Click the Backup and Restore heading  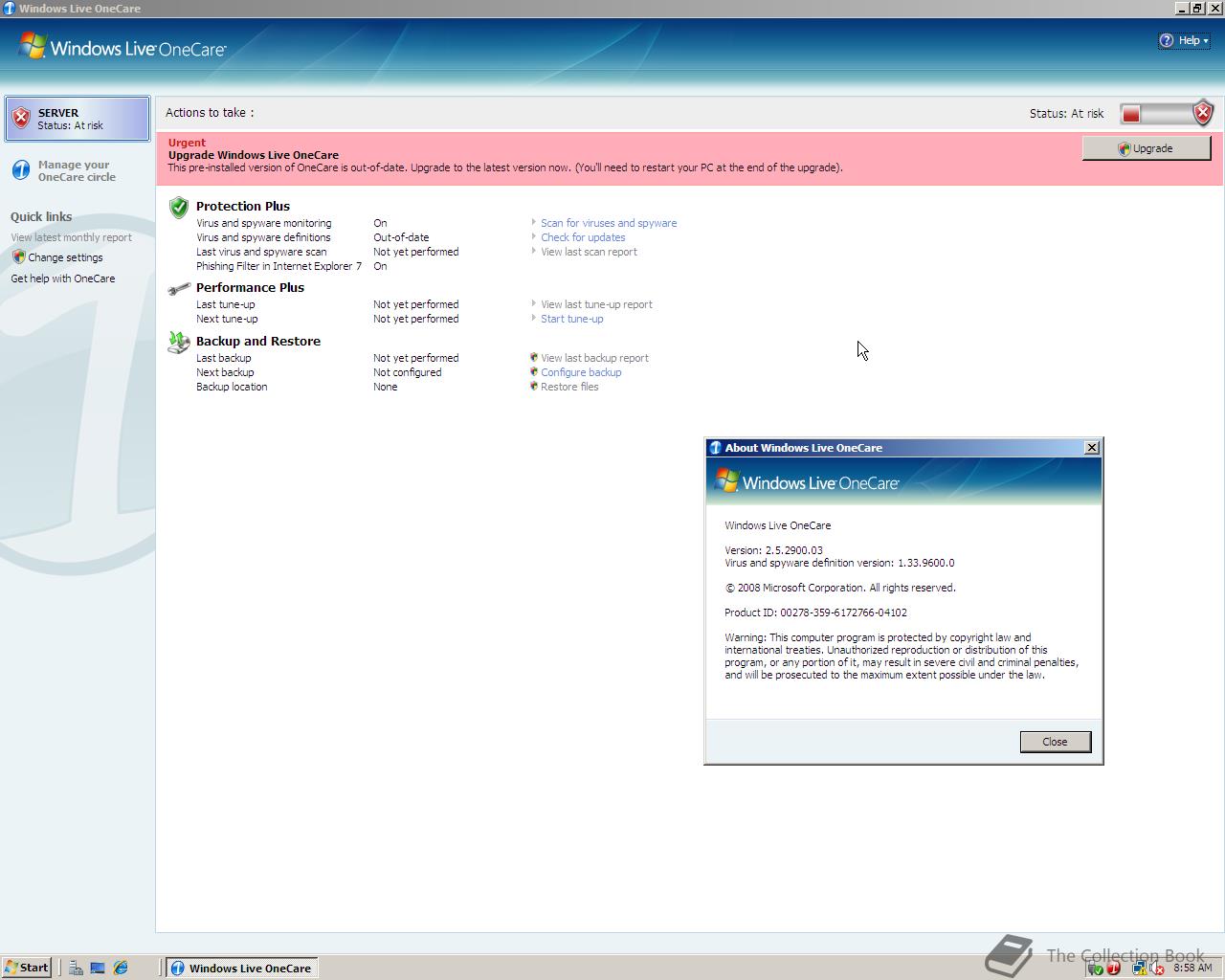[258, 341]
